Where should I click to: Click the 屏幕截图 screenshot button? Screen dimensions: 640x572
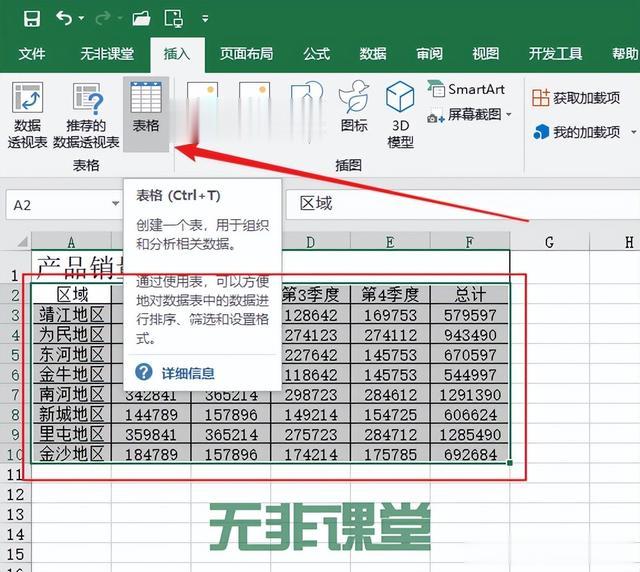tap(464, 115)
